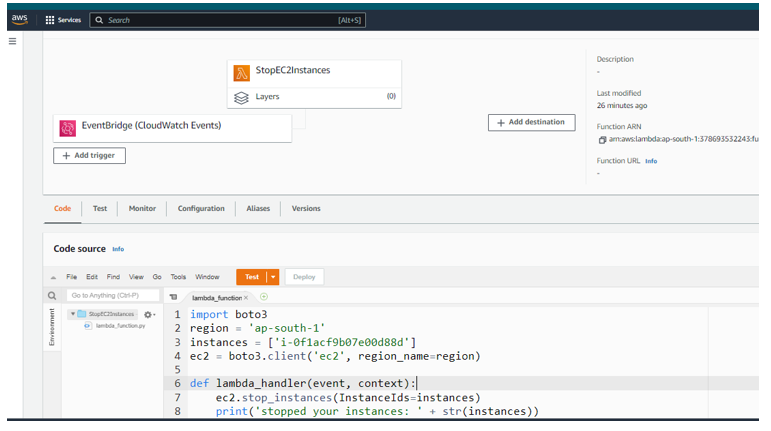
Task: Select the StopEC2Instances folder in file tree
Action: coord(111,314)
